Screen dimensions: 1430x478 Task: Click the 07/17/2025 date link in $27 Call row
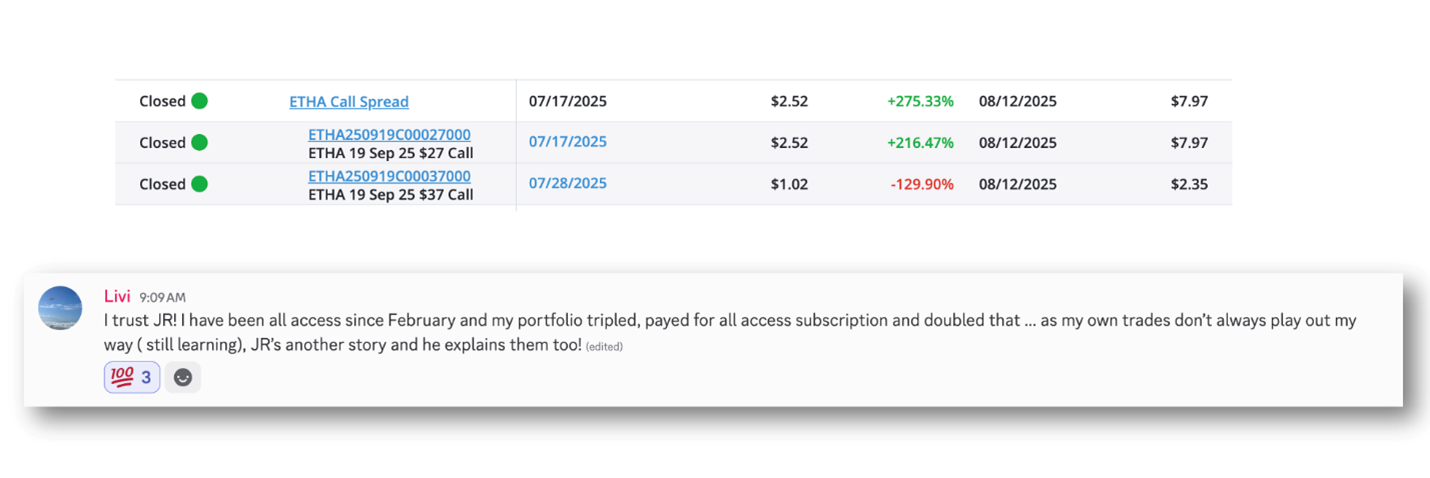[567, 142]
